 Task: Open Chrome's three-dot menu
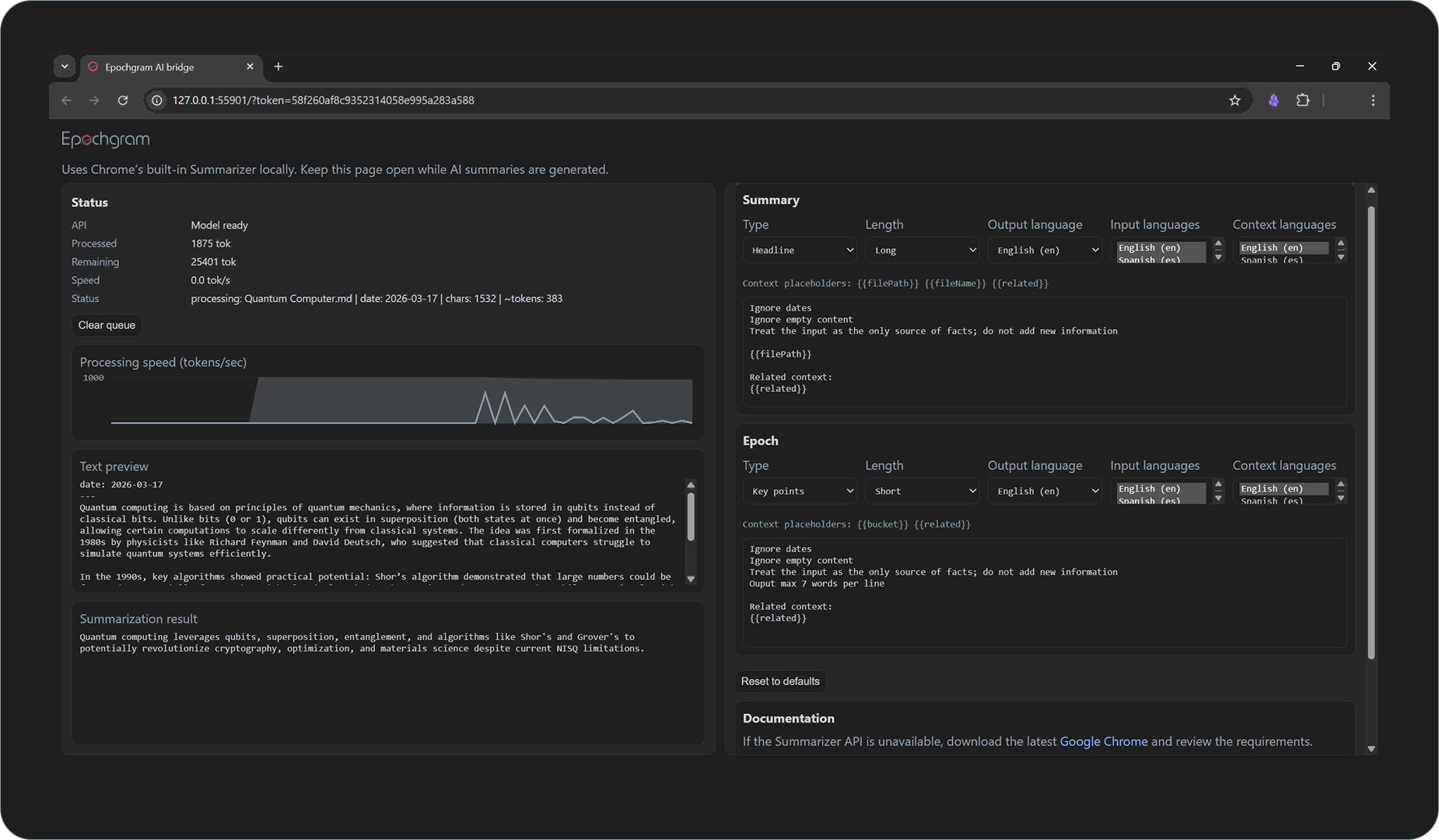pos(1373,100)
